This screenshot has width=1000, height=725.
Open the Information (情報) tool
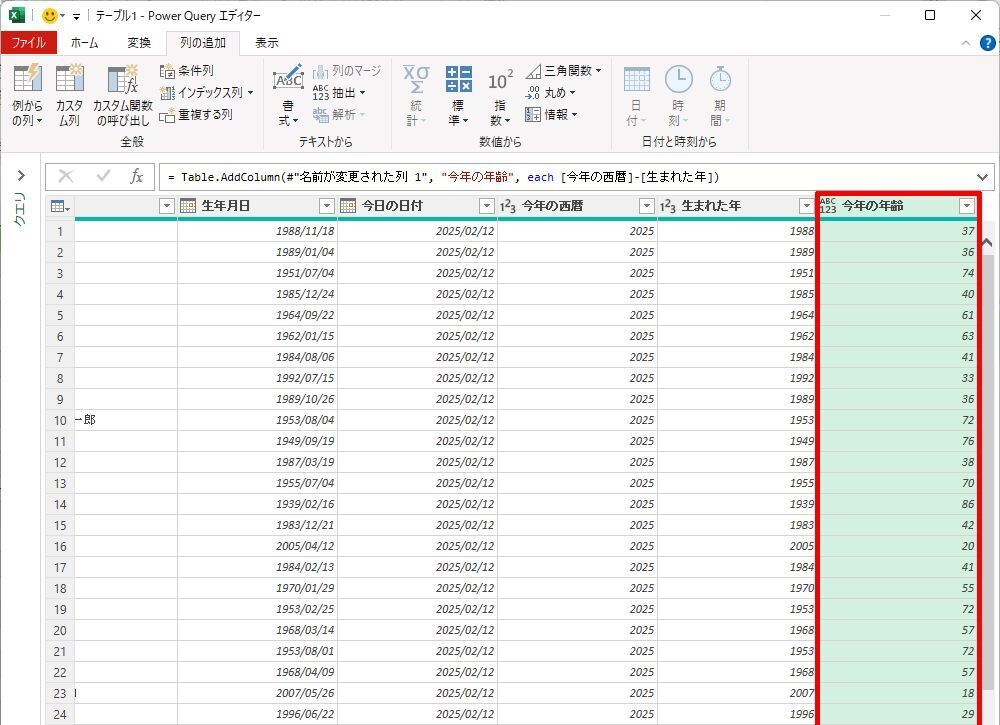pyautogui.click(x=551, y=115)
